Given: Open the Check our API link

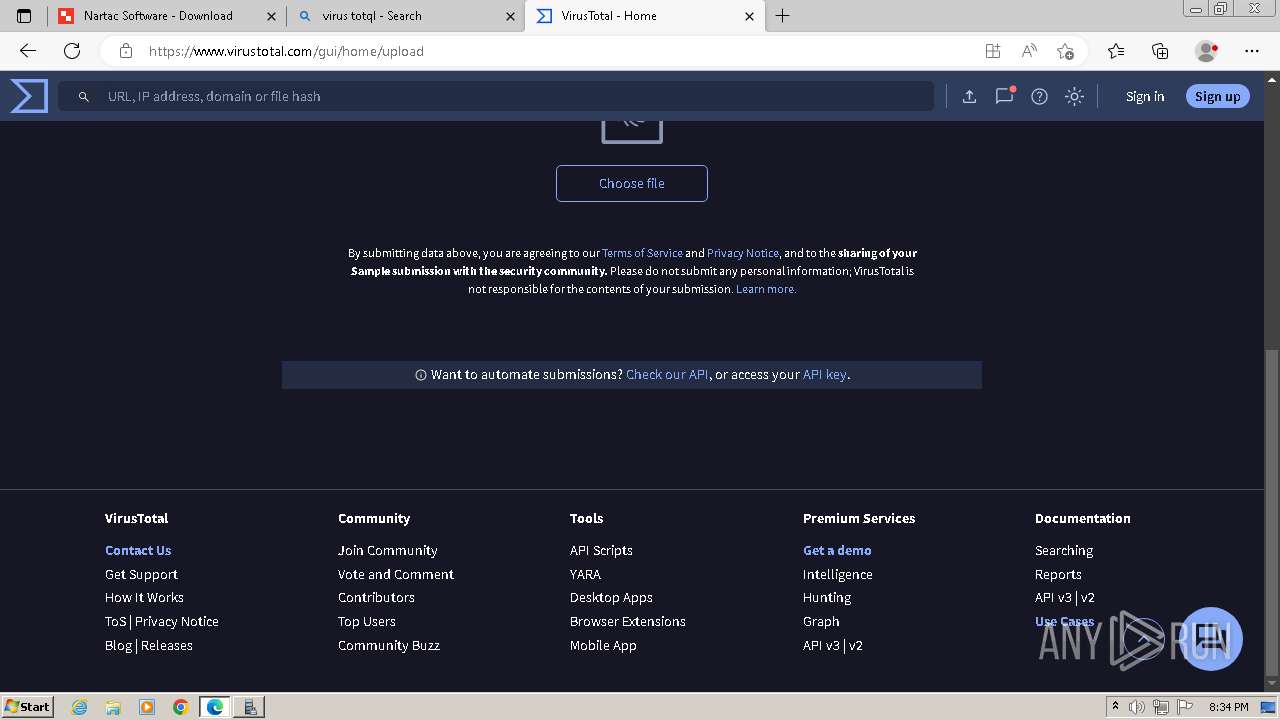Looking at the screenshot, I should 667,374.
